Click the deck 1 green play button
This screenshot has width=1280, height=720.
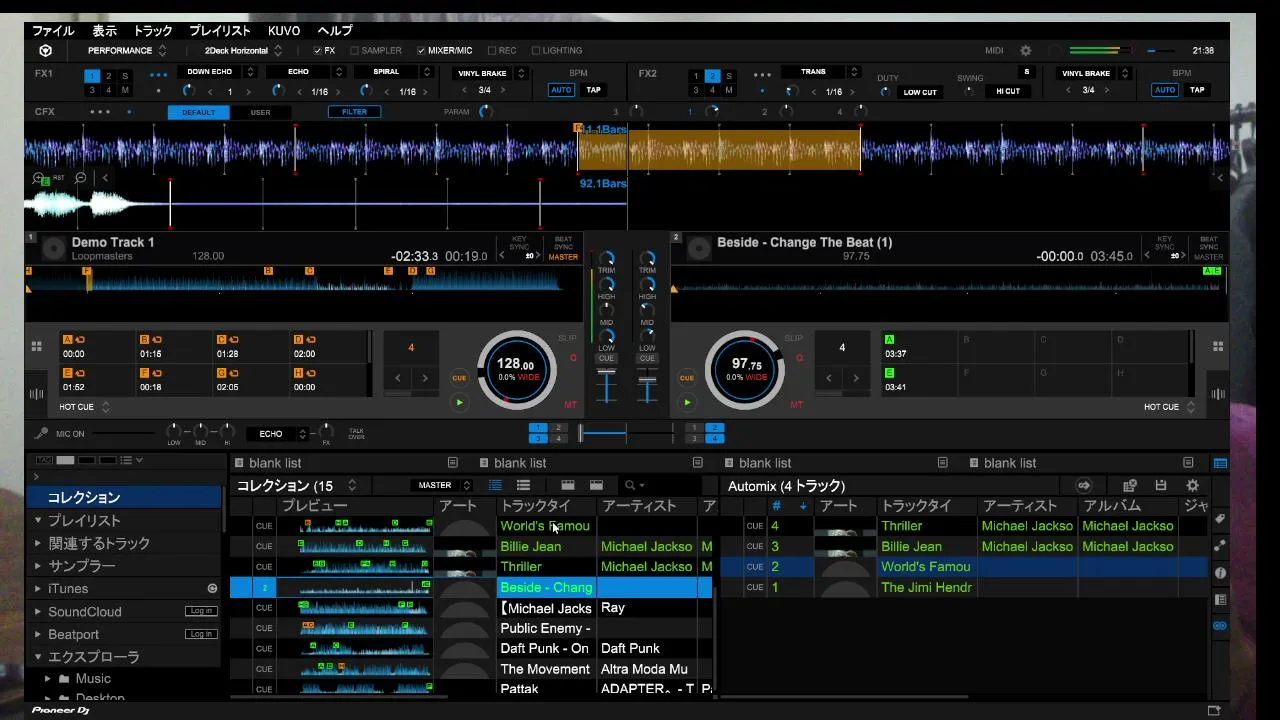pos(459,403)
